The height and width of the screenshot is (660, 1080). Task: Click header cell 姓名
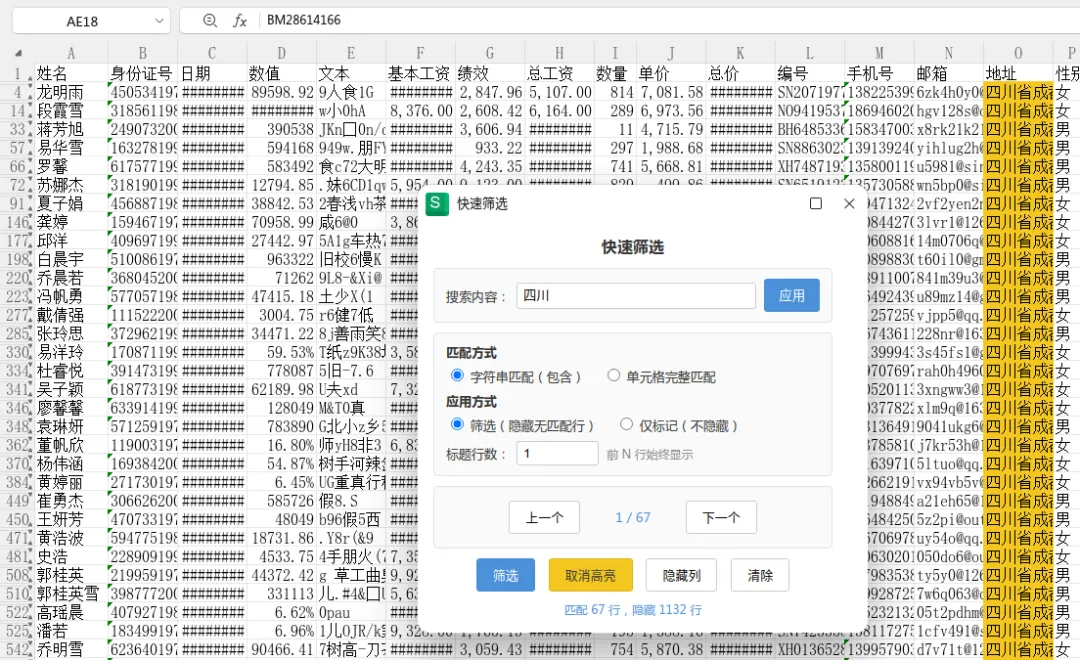pos(70,73)
